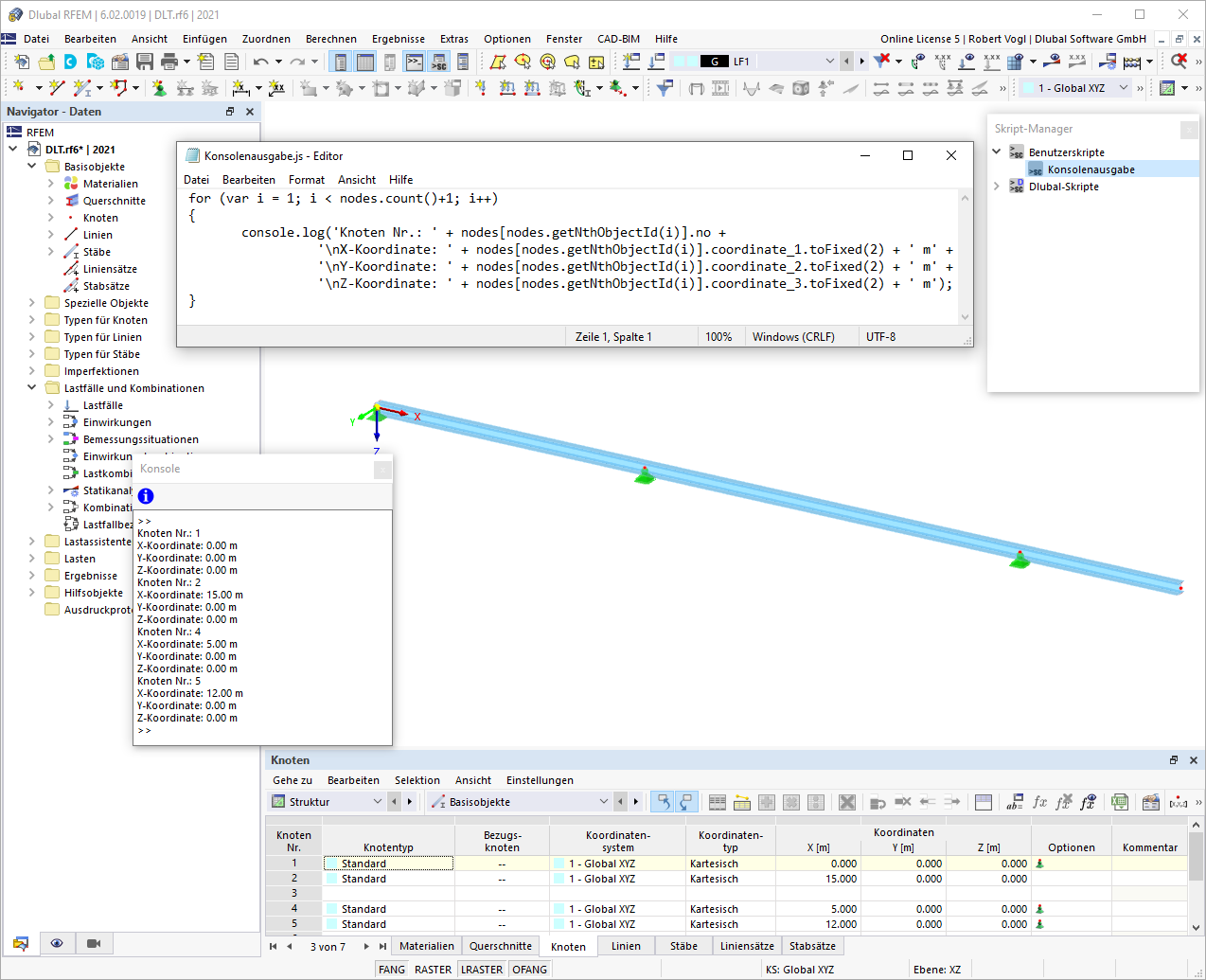Open Format menu in Editor window
This screenshot has height=980, width=1206.
tap(307, 180)
